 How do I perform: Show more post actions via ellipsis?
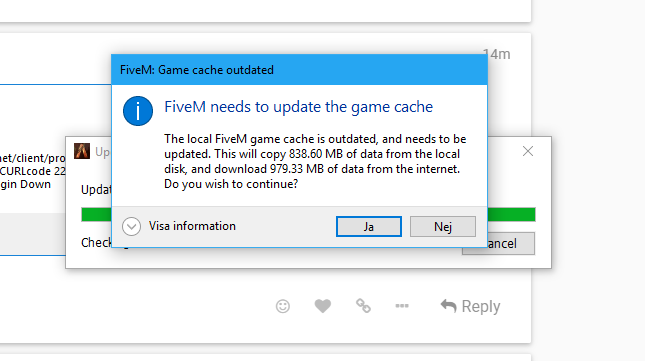pyautogui.click(x=402, y=306)
